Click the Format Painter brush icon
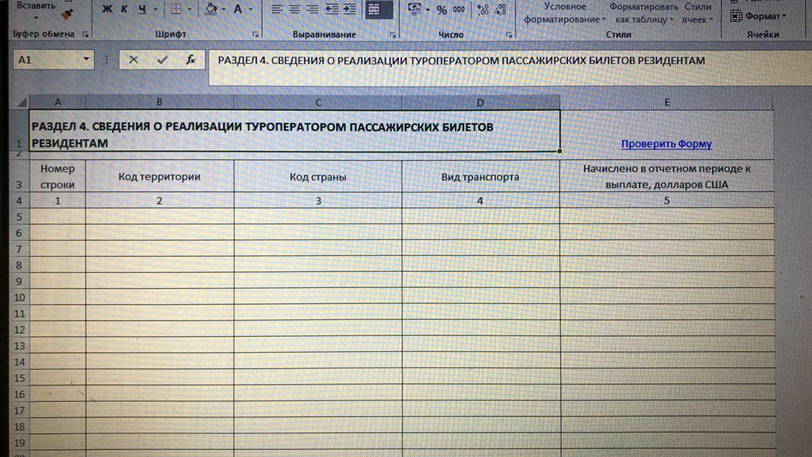The image size is (812, 457). click(x=67, y=15)
